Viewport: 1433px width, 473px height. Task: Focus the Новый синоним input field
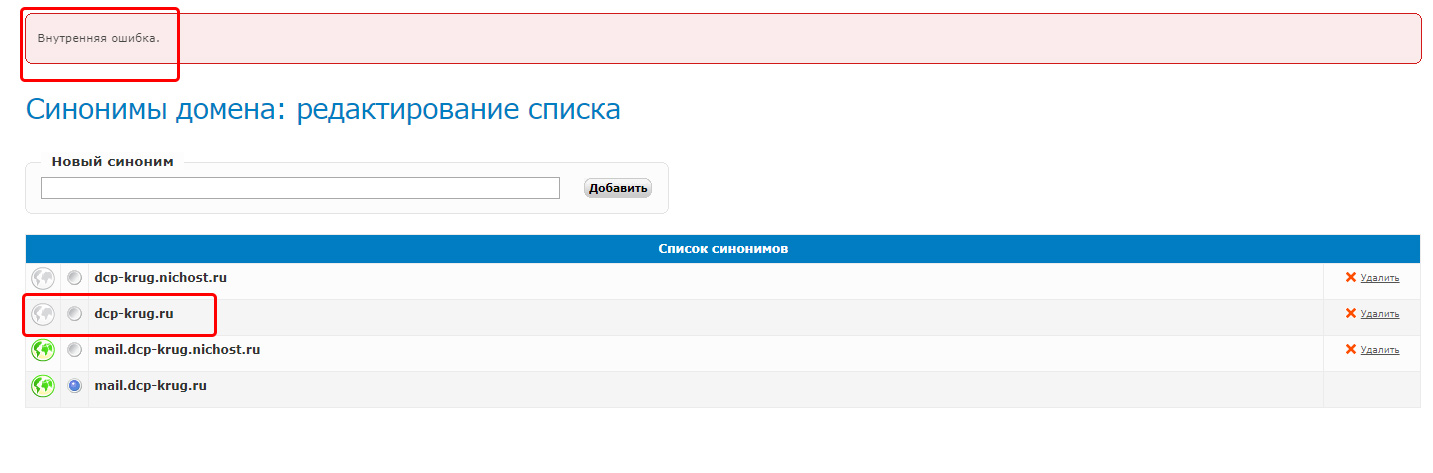(300, 188)
